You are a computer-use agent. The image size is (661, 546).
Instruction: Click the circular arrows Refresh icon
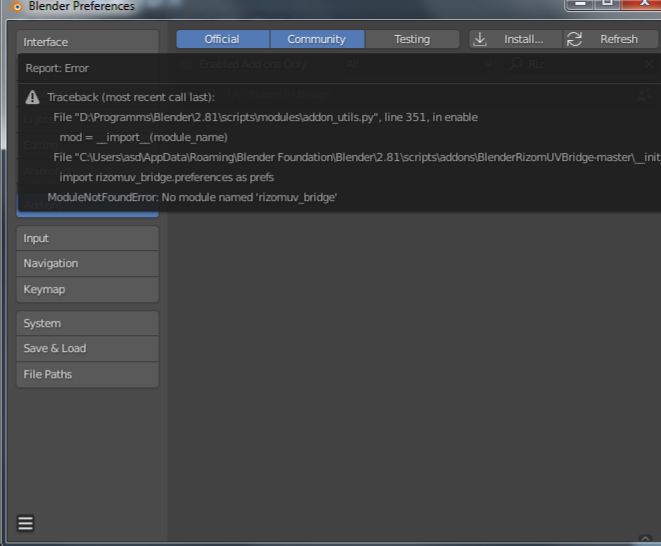574,39
